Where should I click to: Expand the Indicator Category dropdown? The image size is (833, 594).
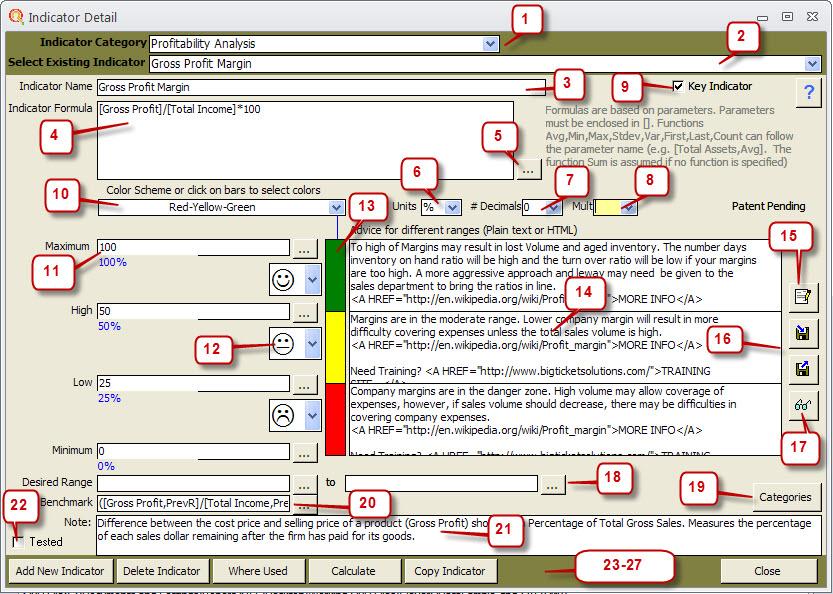tap(489, 44)
